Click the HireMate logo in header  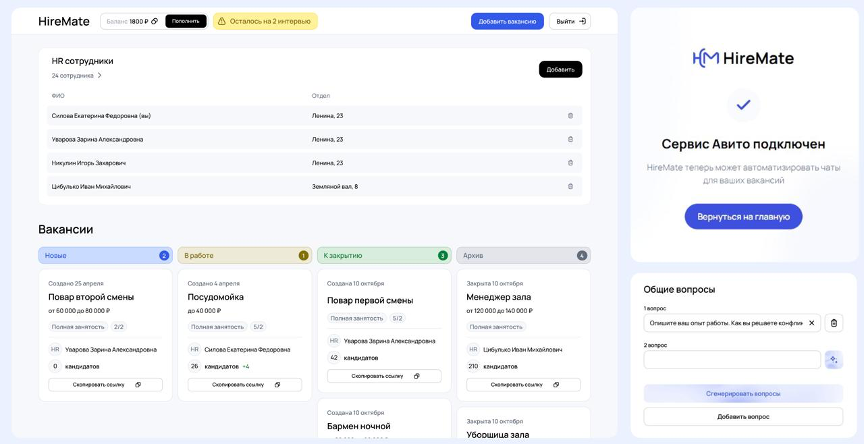(63, 21)
